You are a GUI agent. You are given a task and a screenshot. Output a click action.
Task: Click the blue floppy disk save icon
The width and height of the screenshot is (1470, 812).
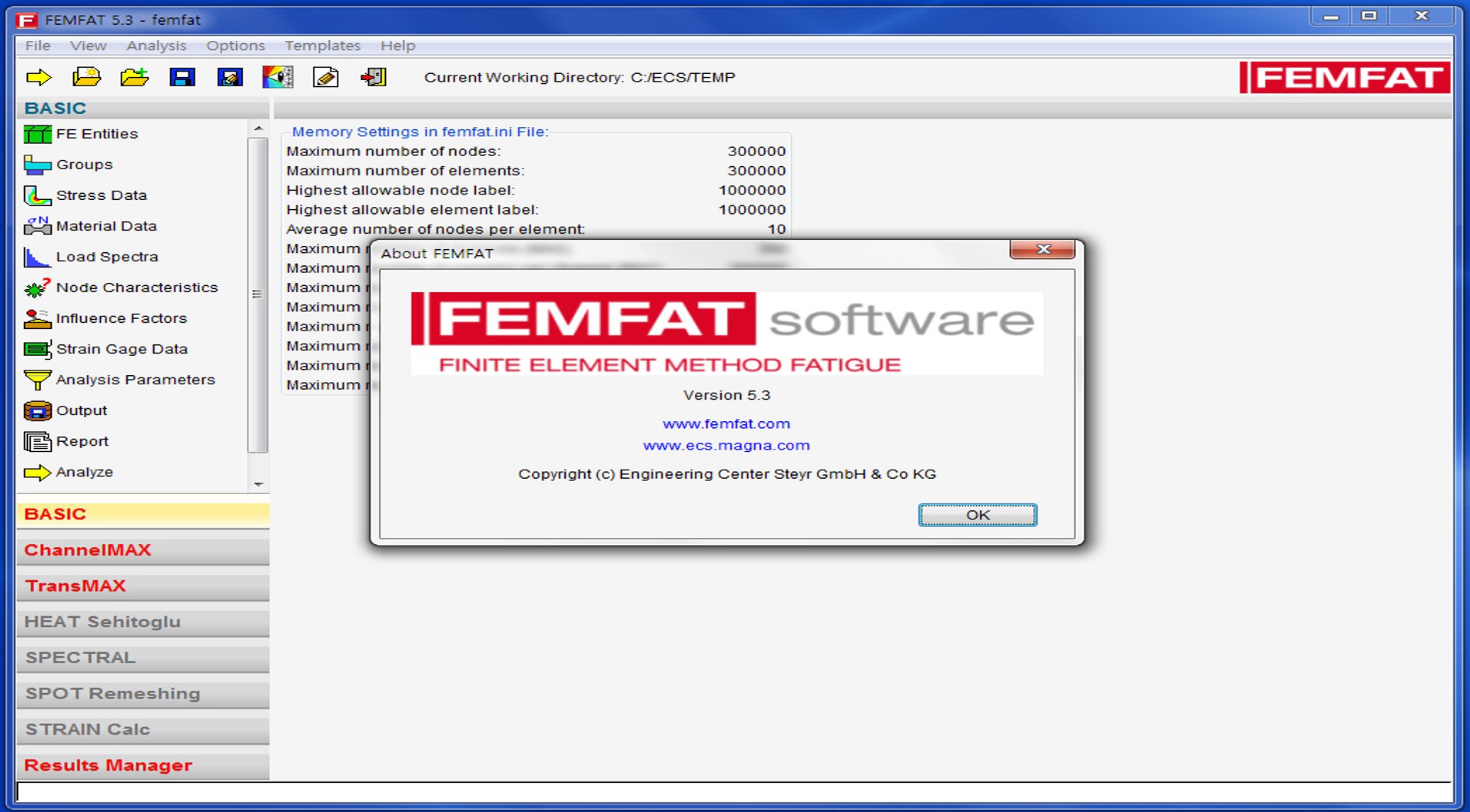coord(183,77)
